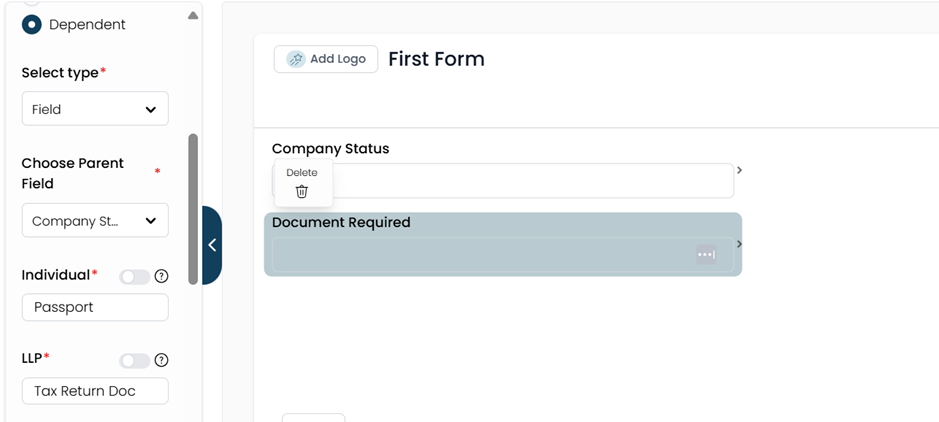Screen dimensions: 939x422
Task: Open the Select type Field dropdown
Action: [95, 109]
